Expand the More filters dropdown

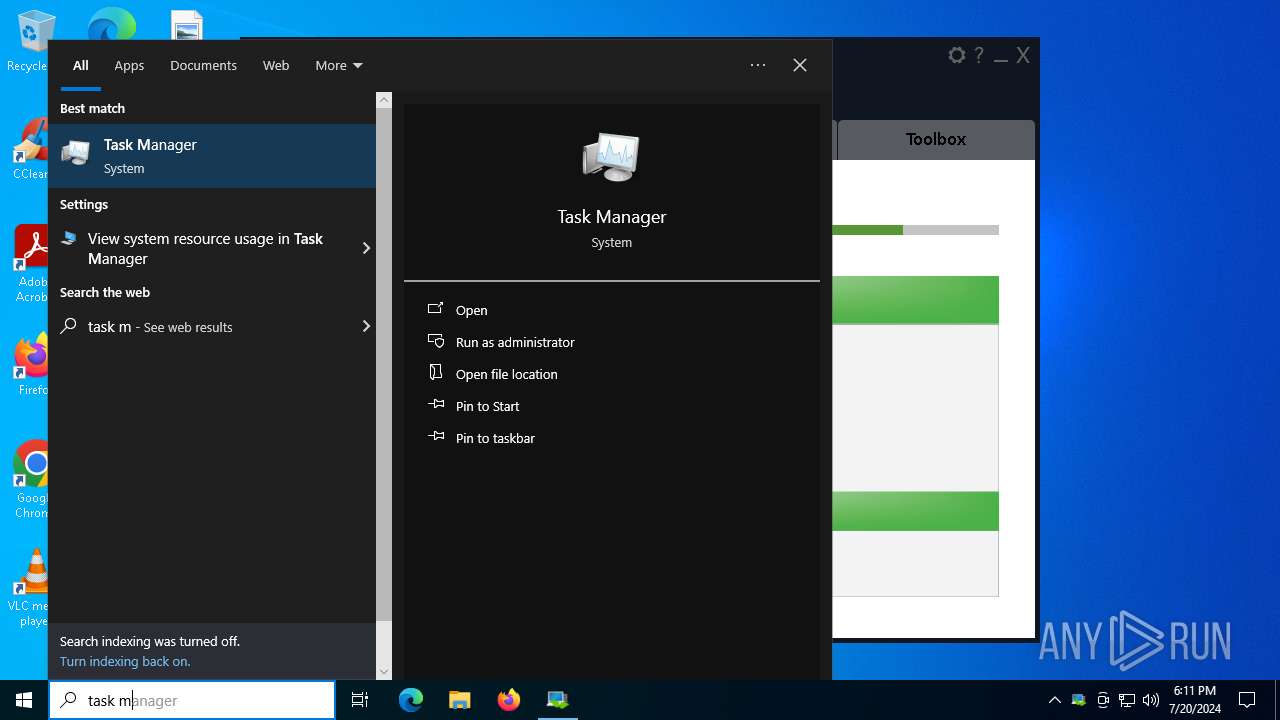point(338,65)
